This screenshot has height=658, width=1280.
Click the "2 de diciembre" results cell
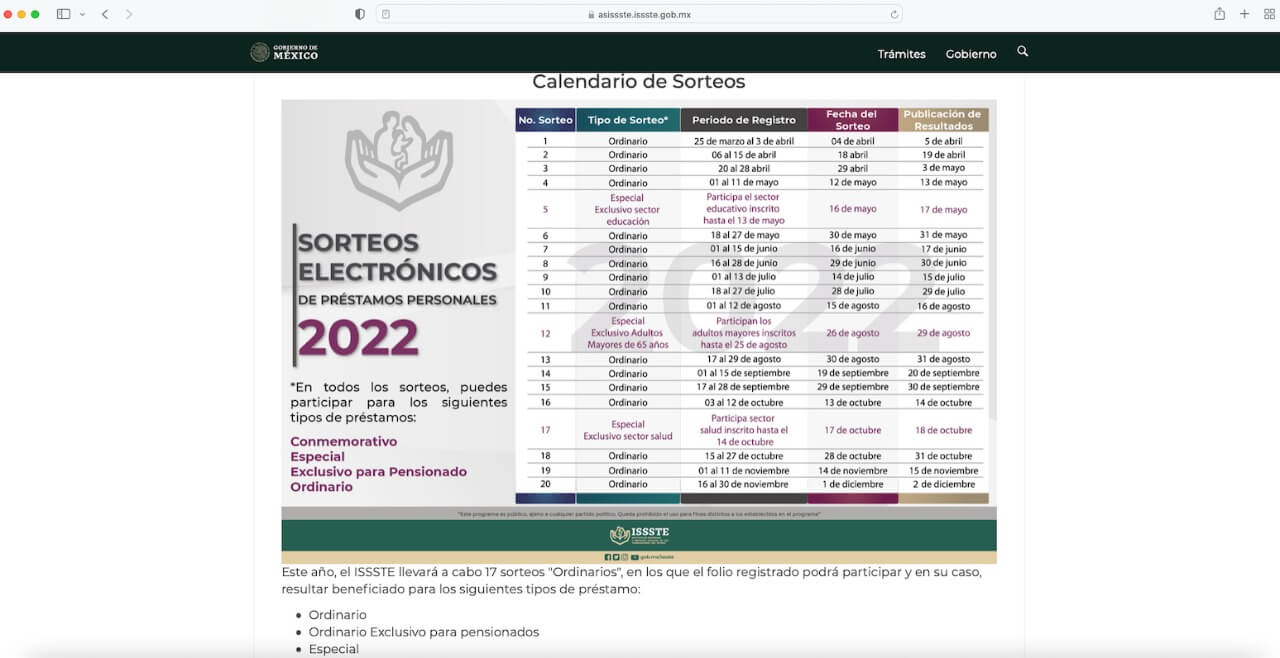(943, 484)
